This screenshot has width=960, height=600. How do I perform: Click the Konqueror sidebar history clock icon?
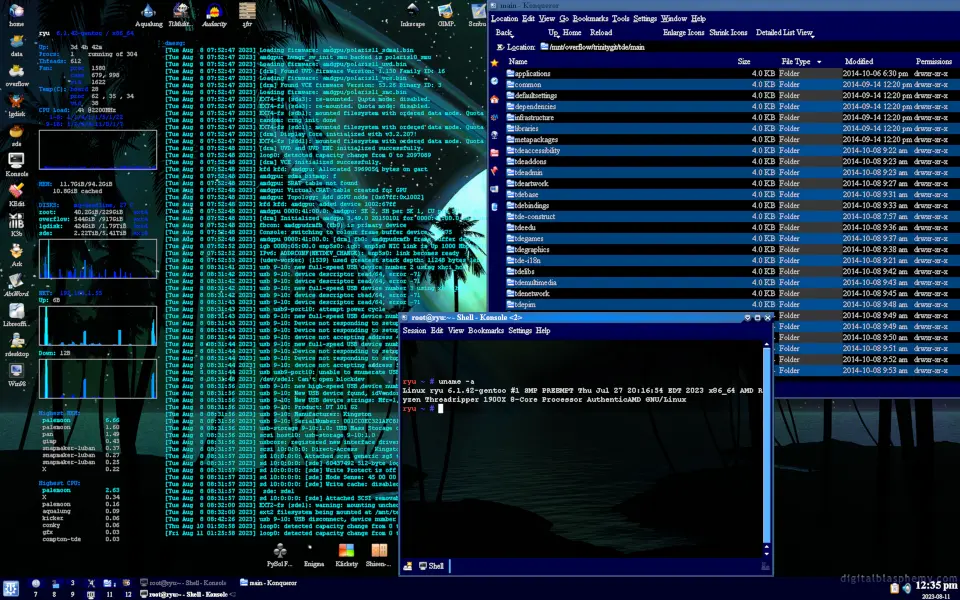click(x=494, y=81)
